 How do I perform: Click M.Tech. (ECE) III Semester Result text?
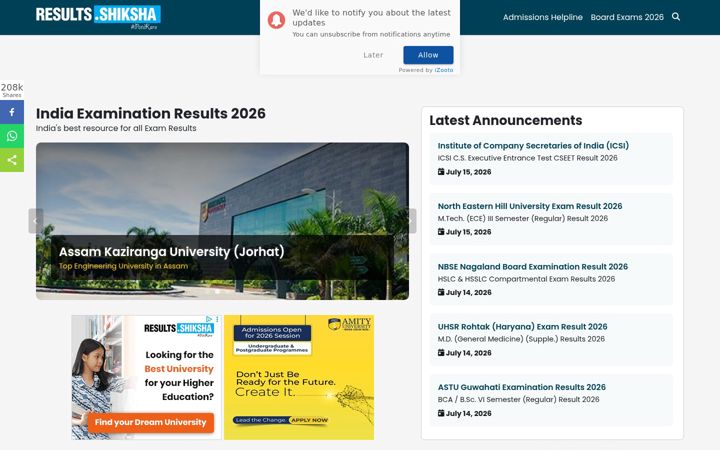523,219
